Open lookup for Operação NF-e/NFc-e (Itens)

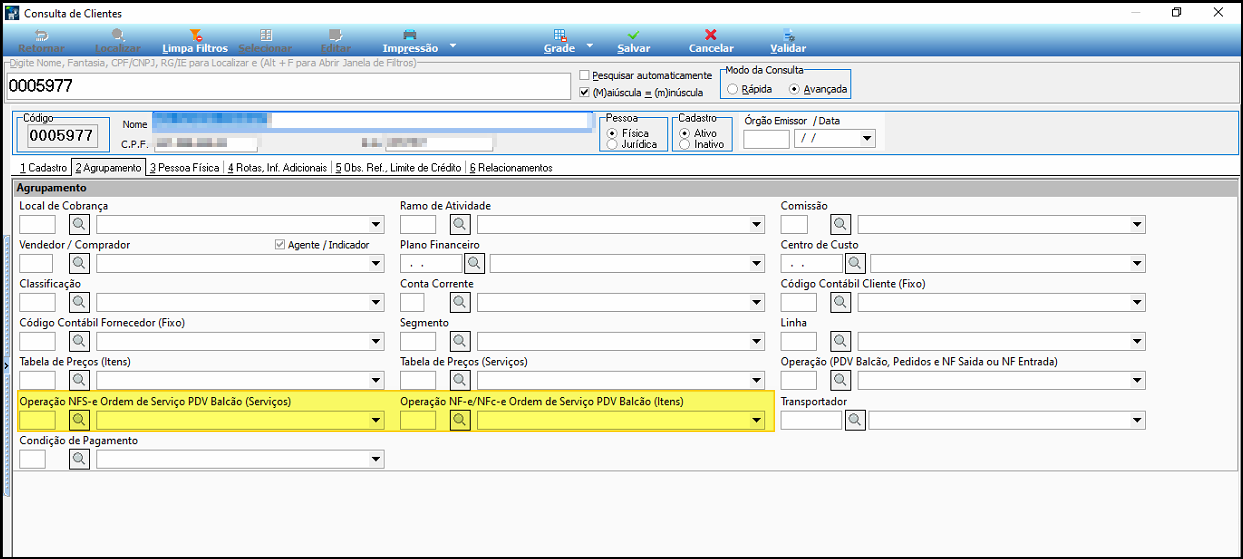tap(460, 420)
